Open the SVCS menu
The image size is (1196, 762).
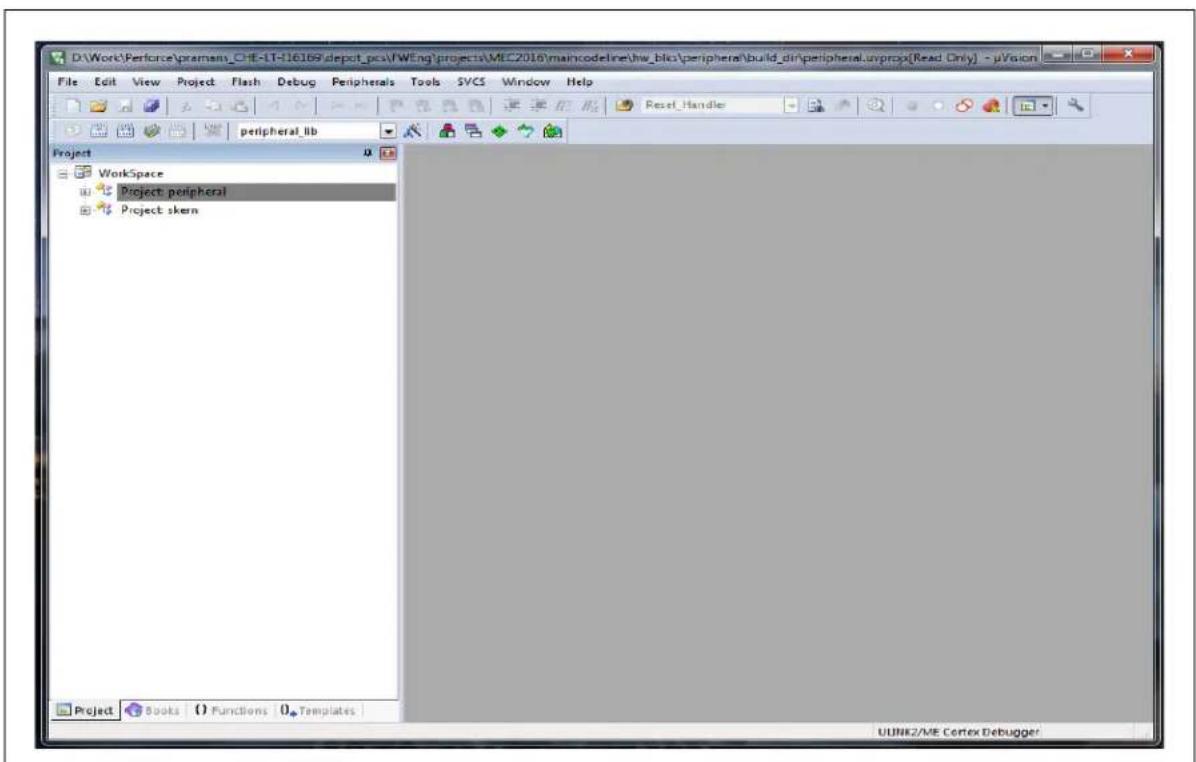point(471,82)
